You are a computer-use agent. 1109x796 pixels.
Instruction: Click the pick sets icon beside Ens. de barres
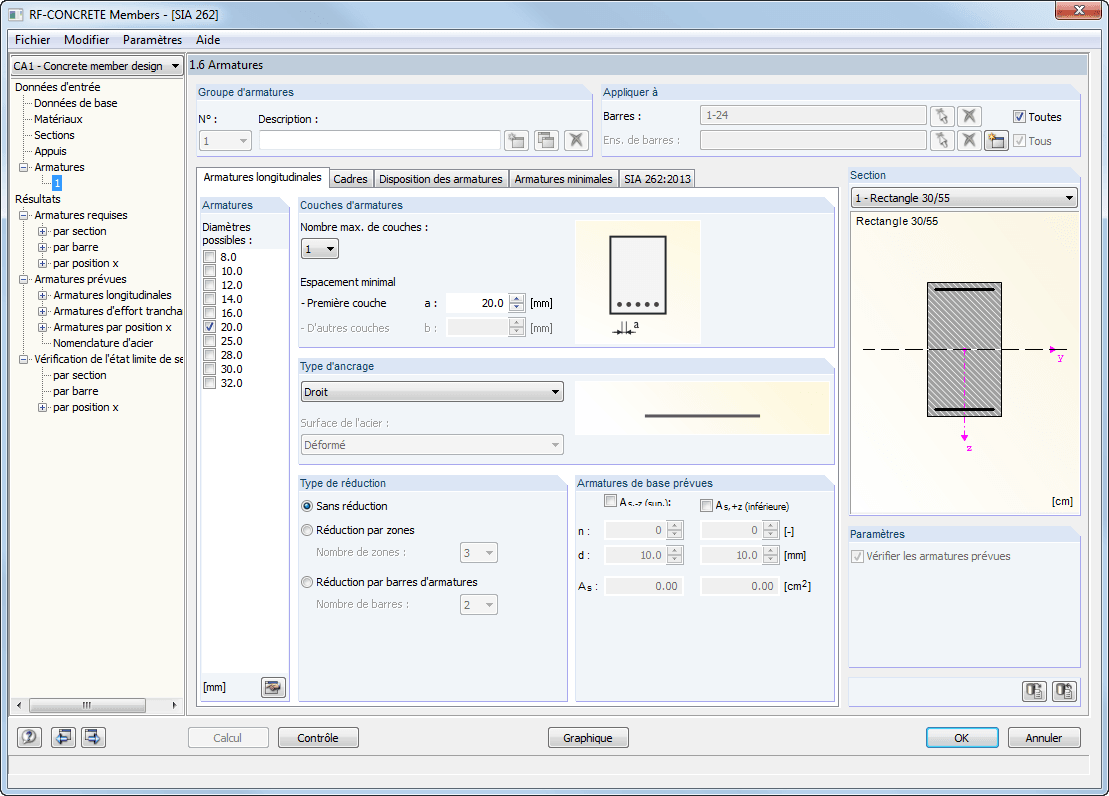click(x=941, y=140)
